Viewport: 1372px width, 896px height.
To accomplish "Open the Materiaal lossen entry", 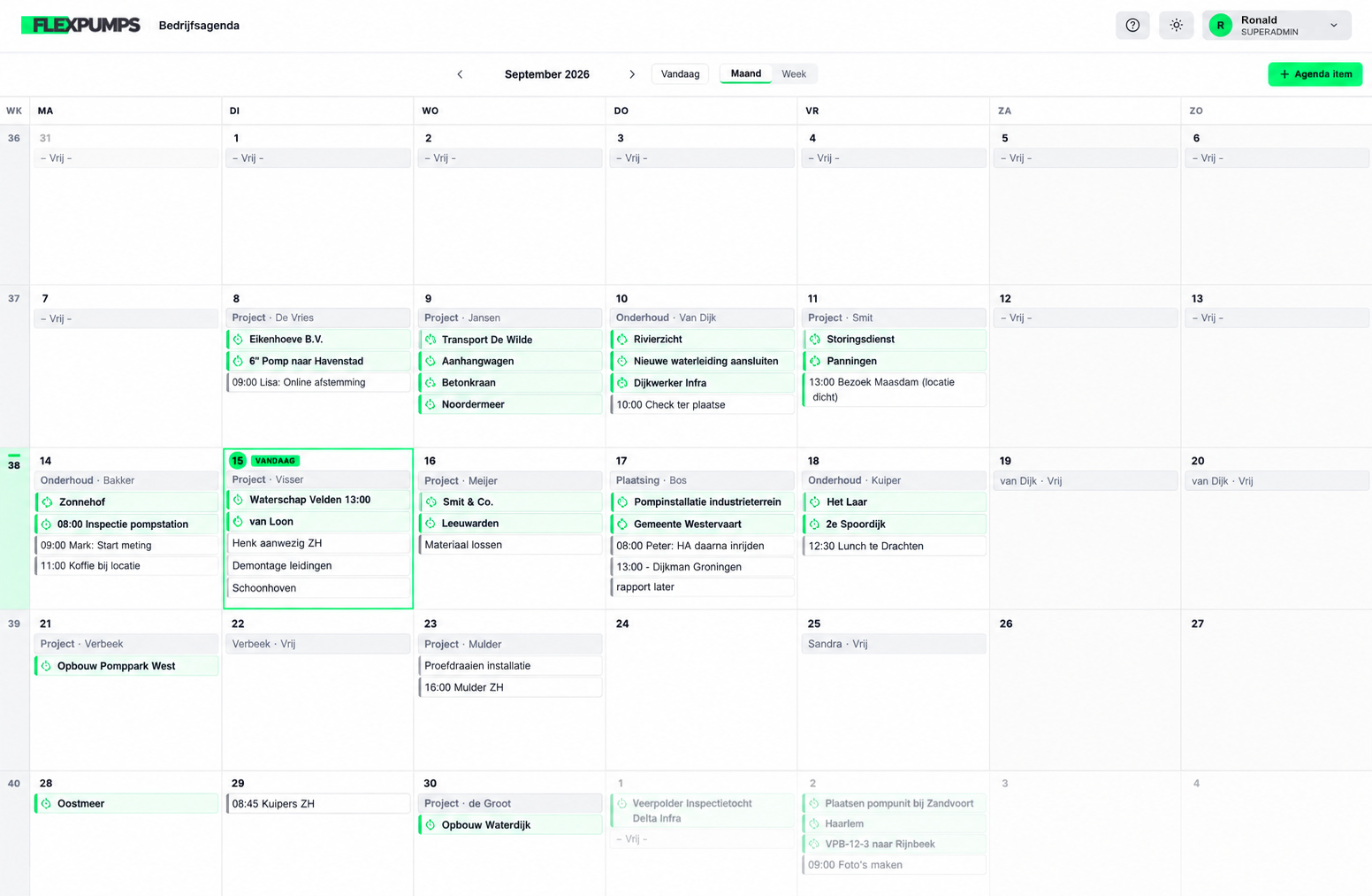I will pyautogui.click(x=510, y=545).
